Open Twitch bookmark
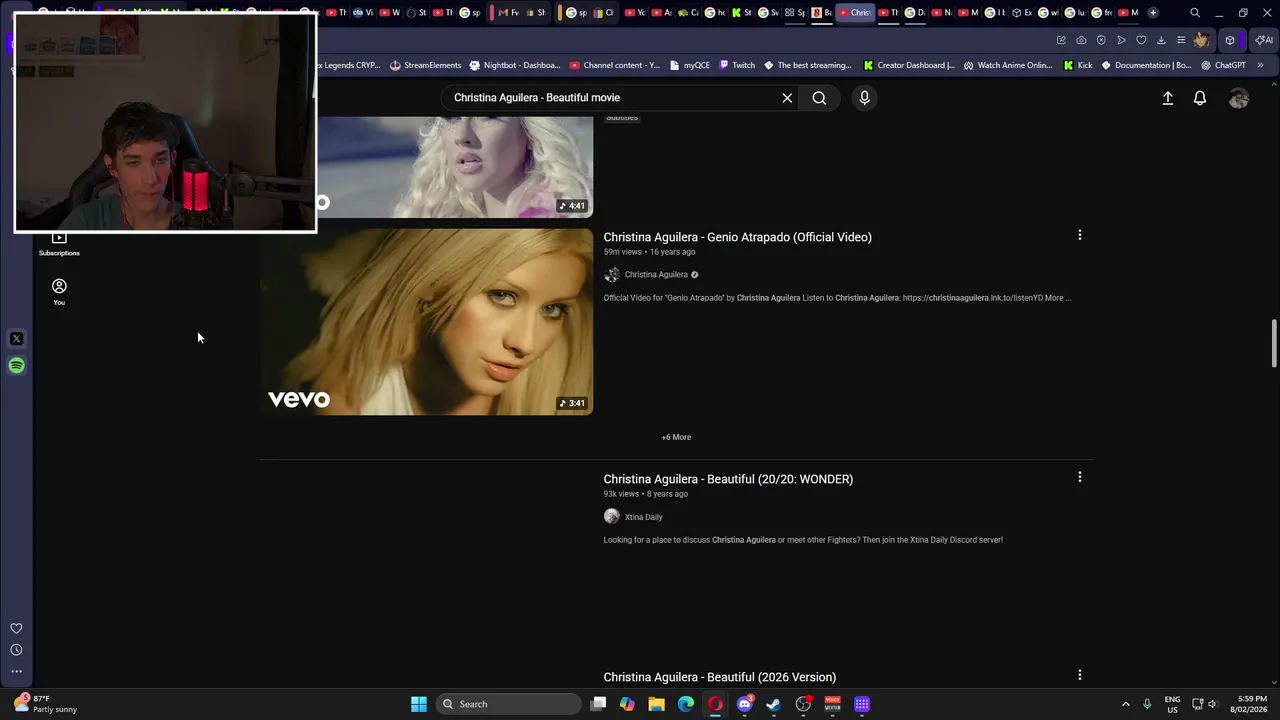The height and width of the screenshot is (720, 1280). pyautogui.click(x=737, y=65)
